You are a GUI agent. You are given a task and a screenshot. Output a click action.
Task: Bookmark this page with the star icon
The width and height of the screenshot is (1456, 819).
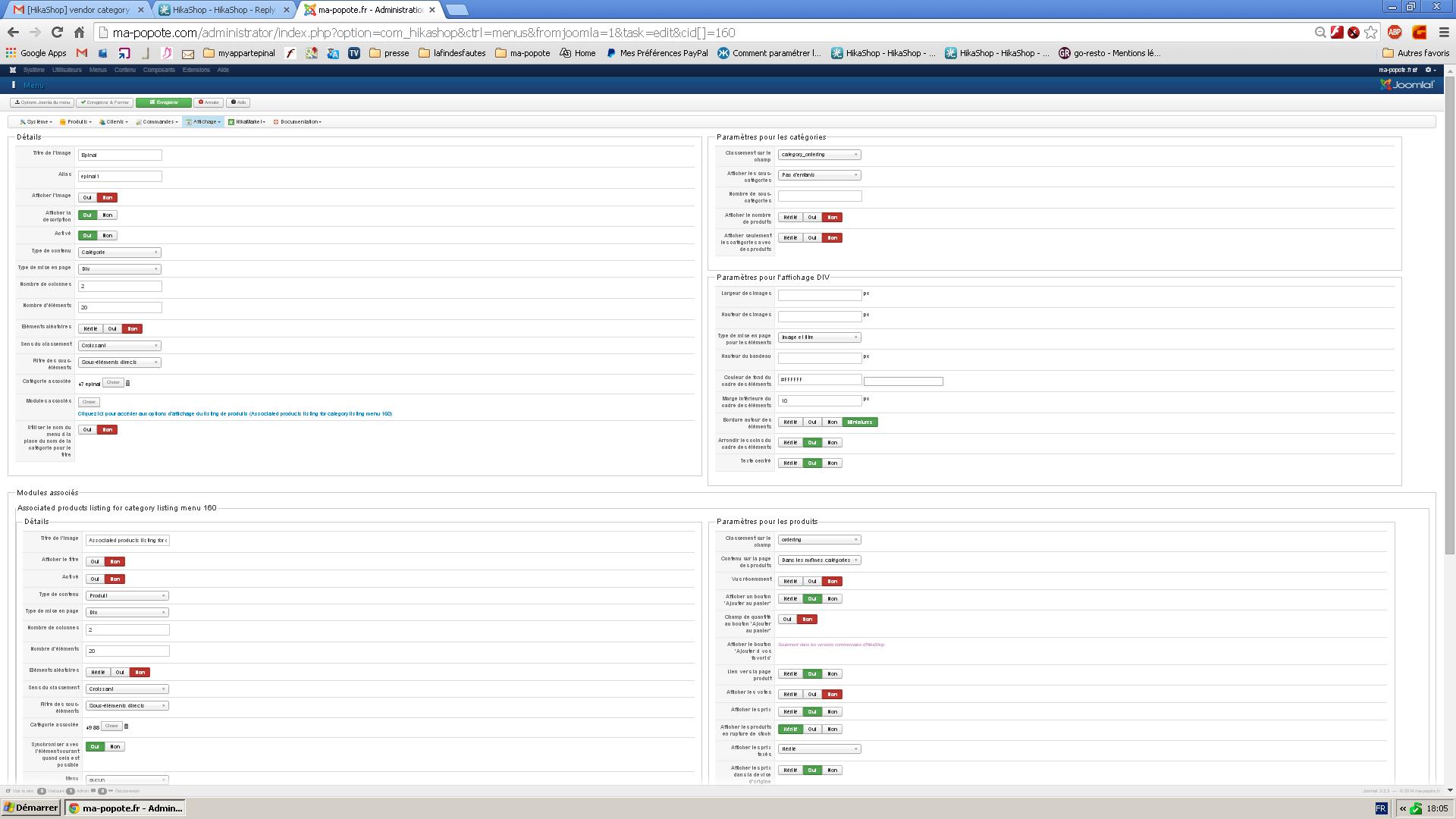(1370, 32)
